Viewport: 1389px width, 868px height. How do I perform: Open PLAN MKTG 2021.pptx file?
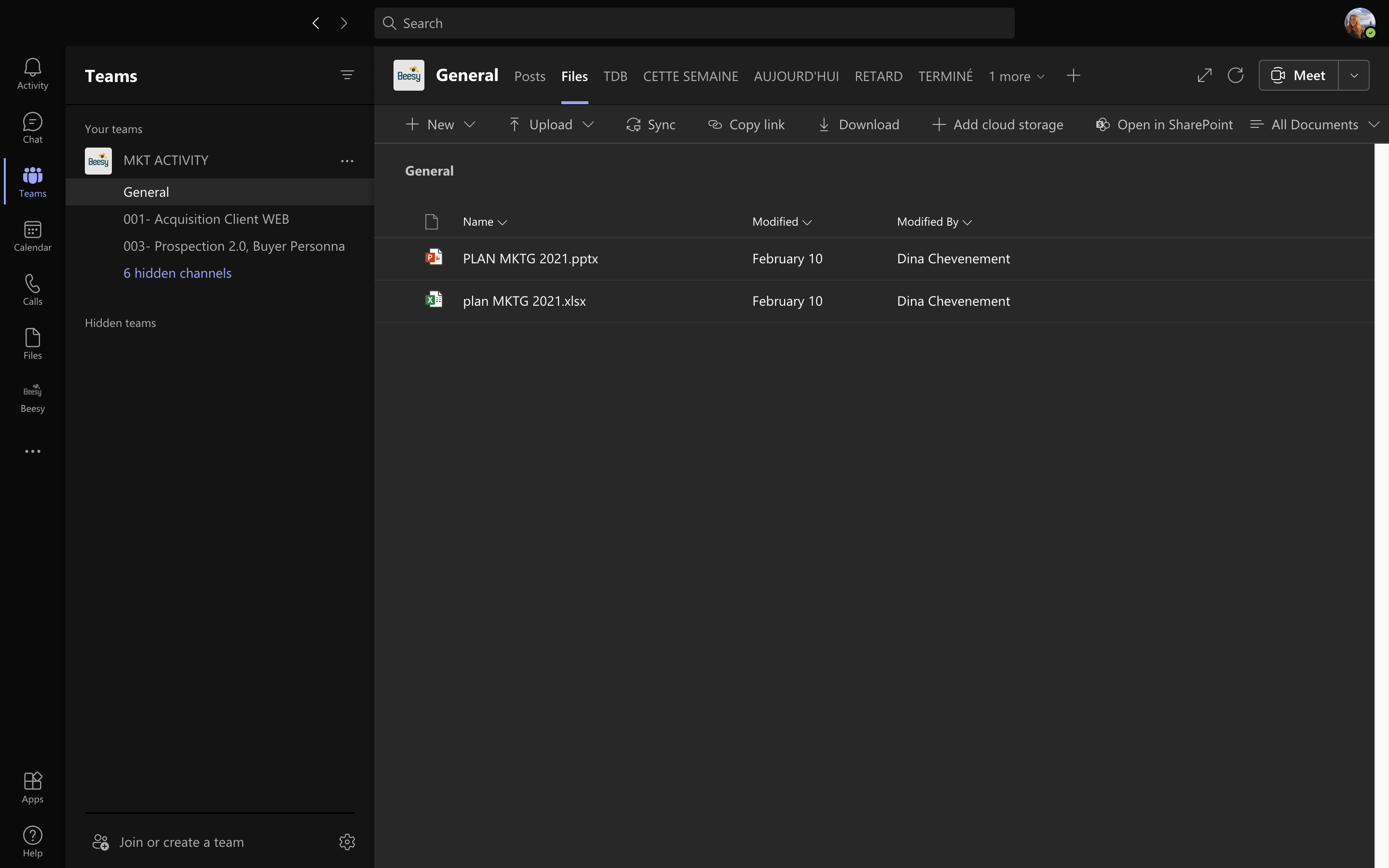[x=529, y=258]
